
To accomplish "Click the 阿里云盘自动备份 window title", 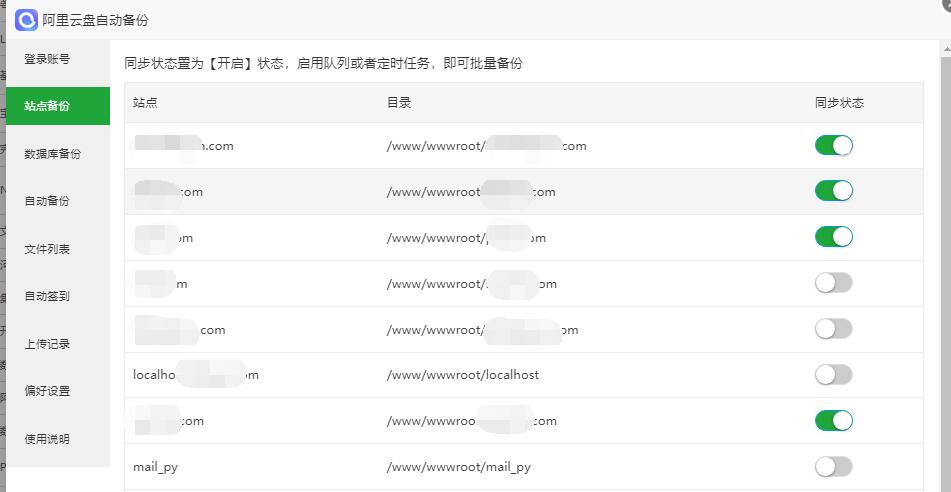I will [95, 21].
